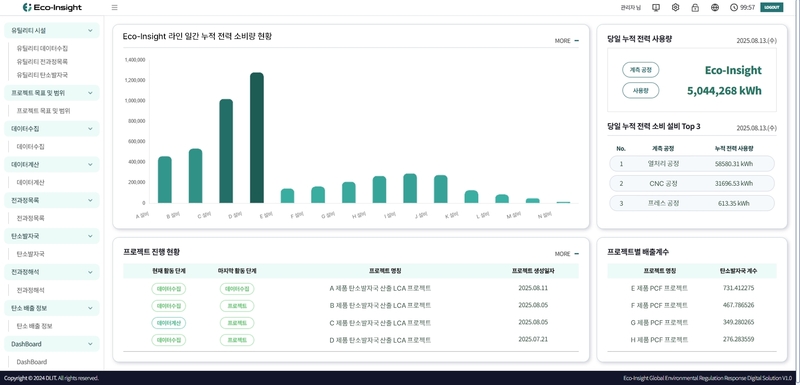The height and width of the screenshot is (385, 800).
Task: Click the tallest D 설비 bar
Action: click(257, 138)
